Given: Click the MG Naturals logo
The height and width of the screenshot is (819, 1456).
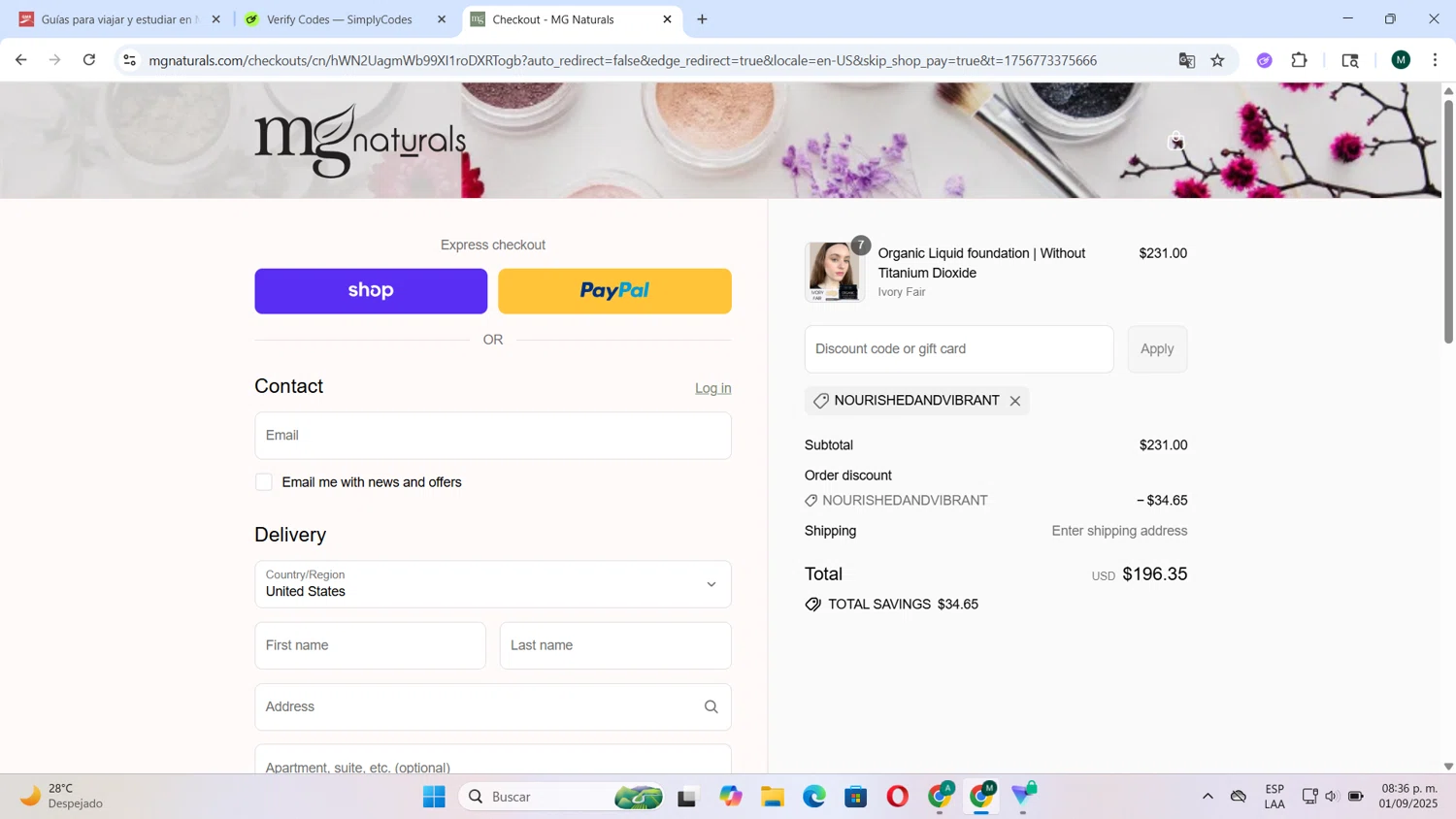Looking at the screenshot, I should [360, 142].
